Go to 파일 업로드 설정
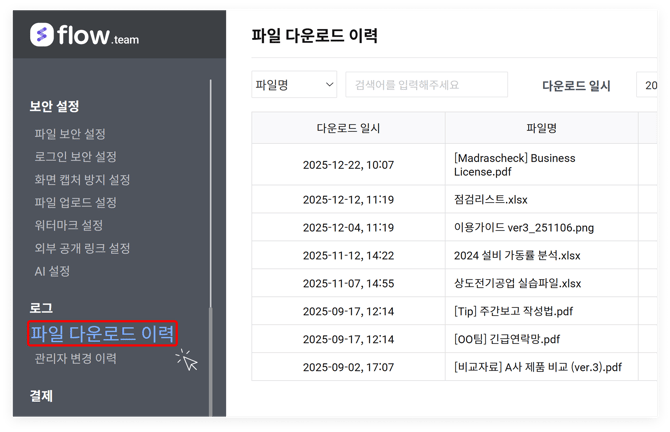 [x=75, y=203]
